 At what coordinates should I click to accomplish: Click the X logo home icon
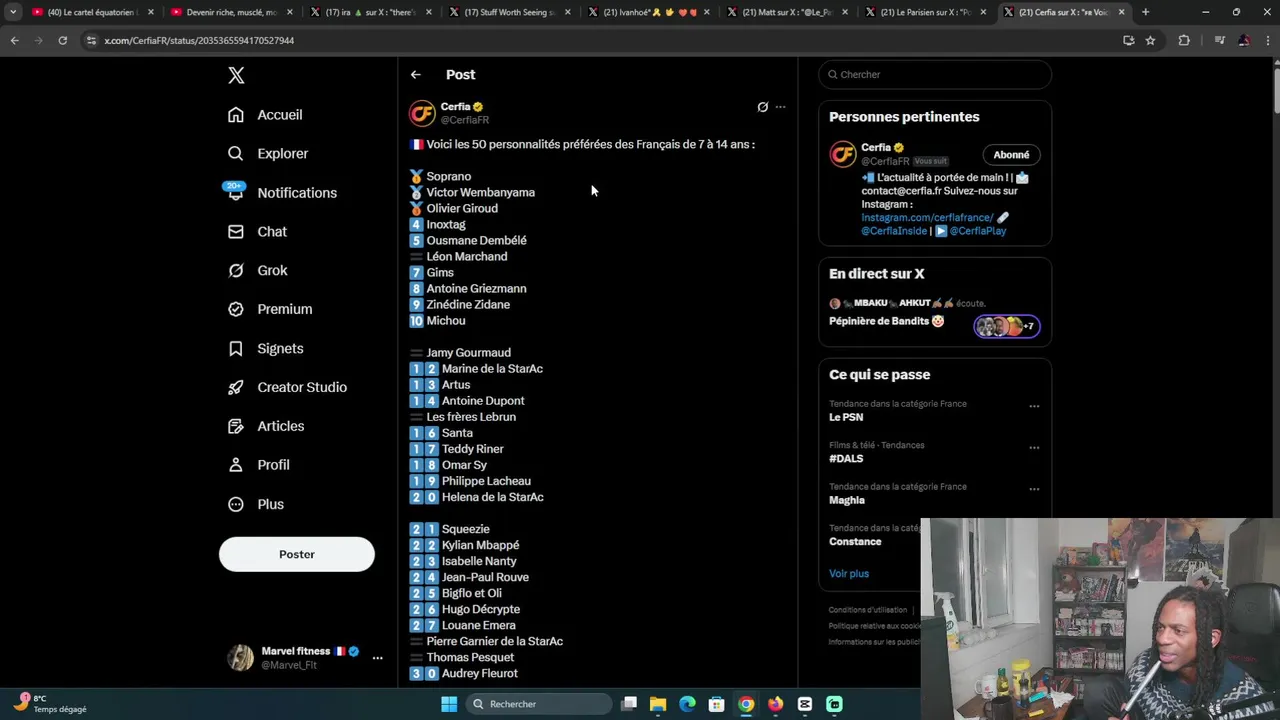(x=236, y=75)
